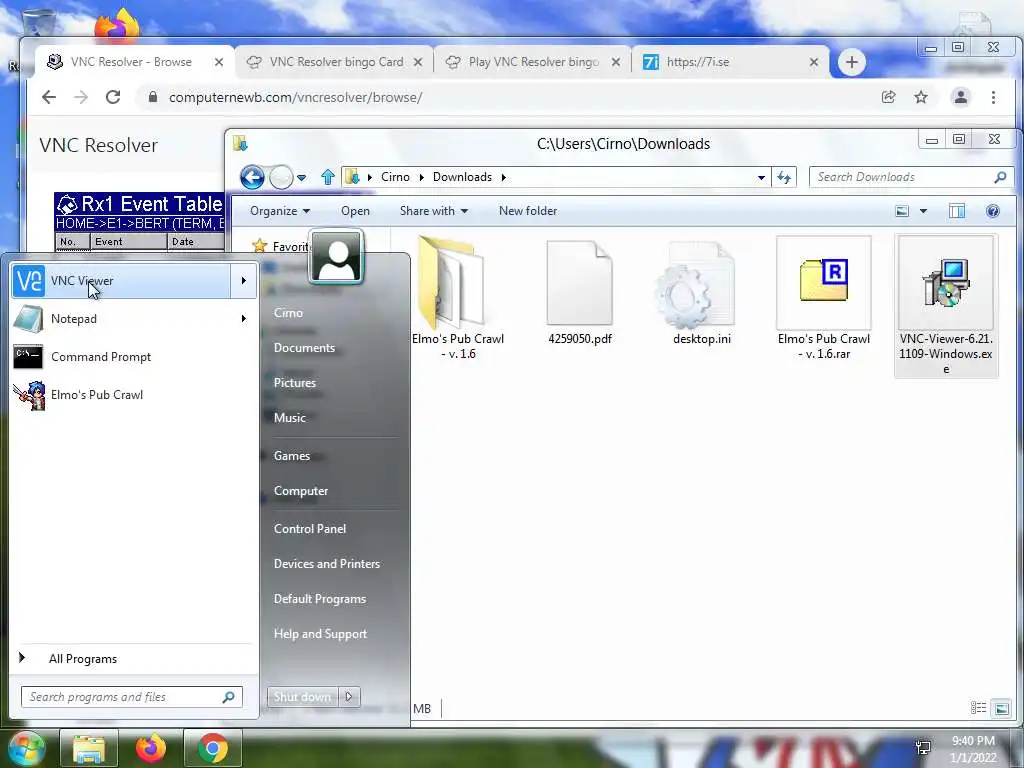Open Music from Start menu
Screen dimensions: 1024x768
pos(289,418)
